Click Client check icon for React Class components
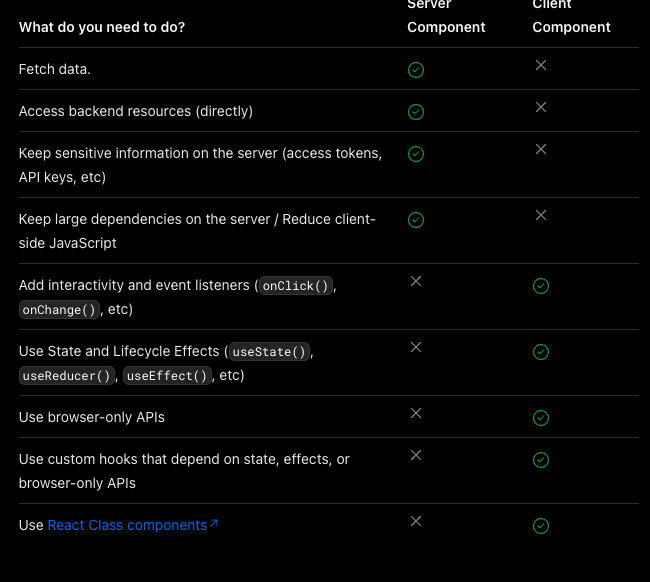Screen dimensions: 650x582 (x=541, y=526)
